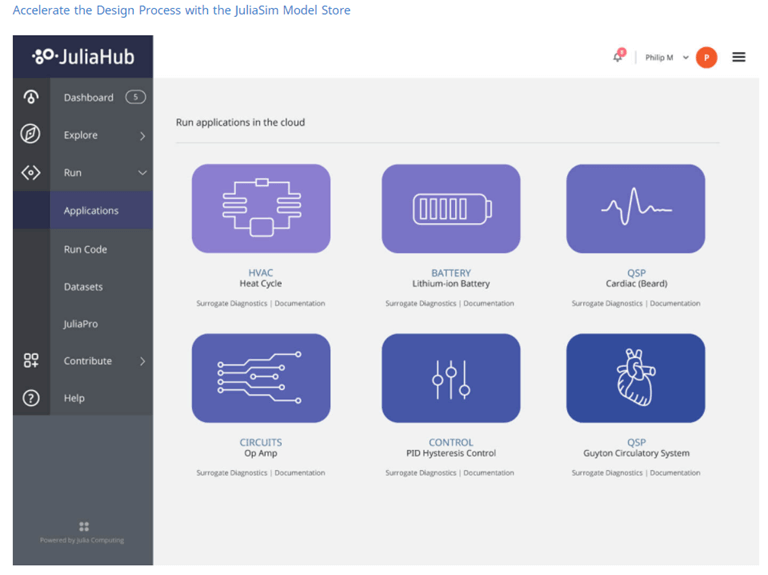
Task: Click the Heat Cycle label
Action: (261, 284)
